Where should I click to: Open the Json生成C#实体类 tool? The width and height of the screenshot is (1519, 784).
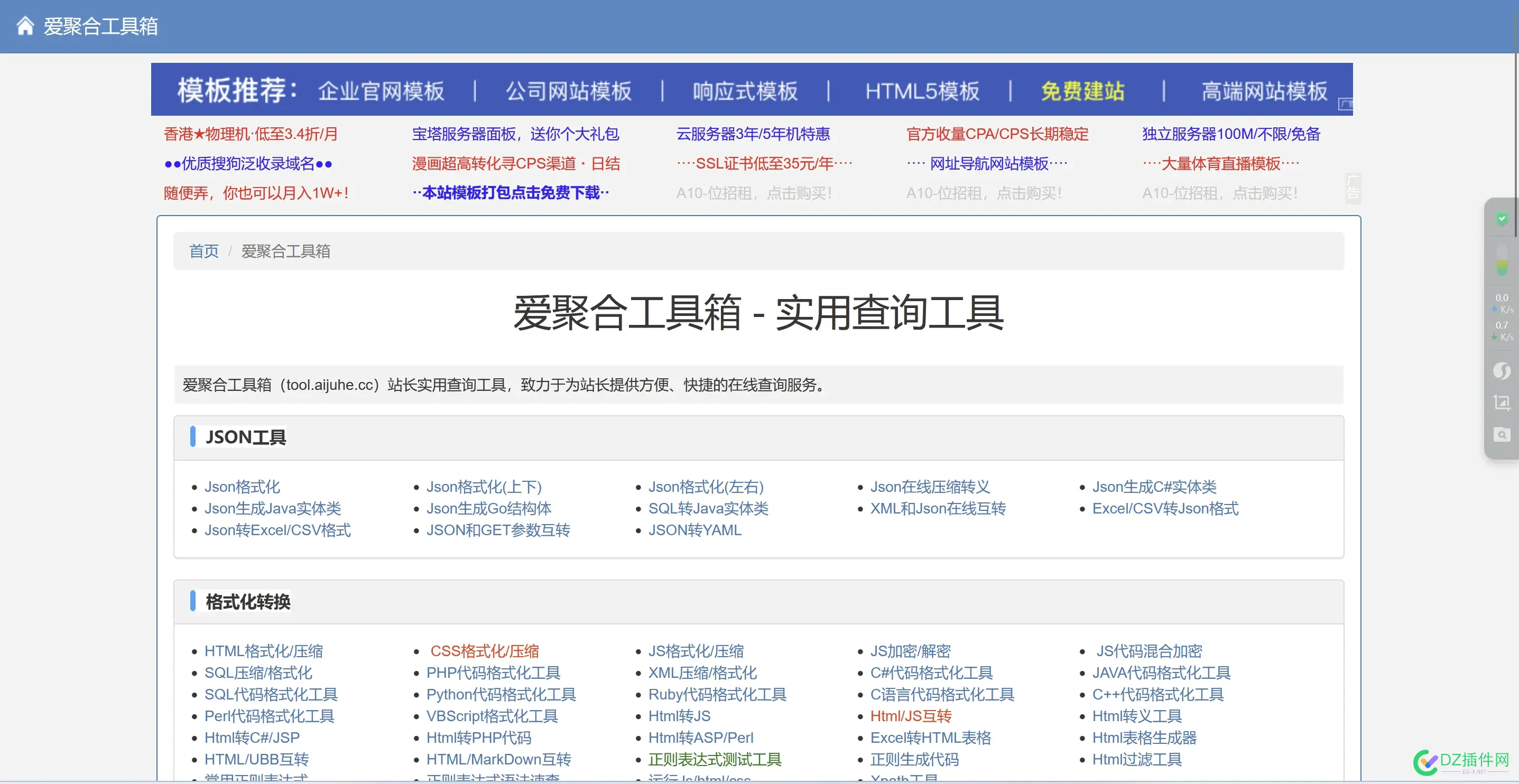click(1154, 487)
